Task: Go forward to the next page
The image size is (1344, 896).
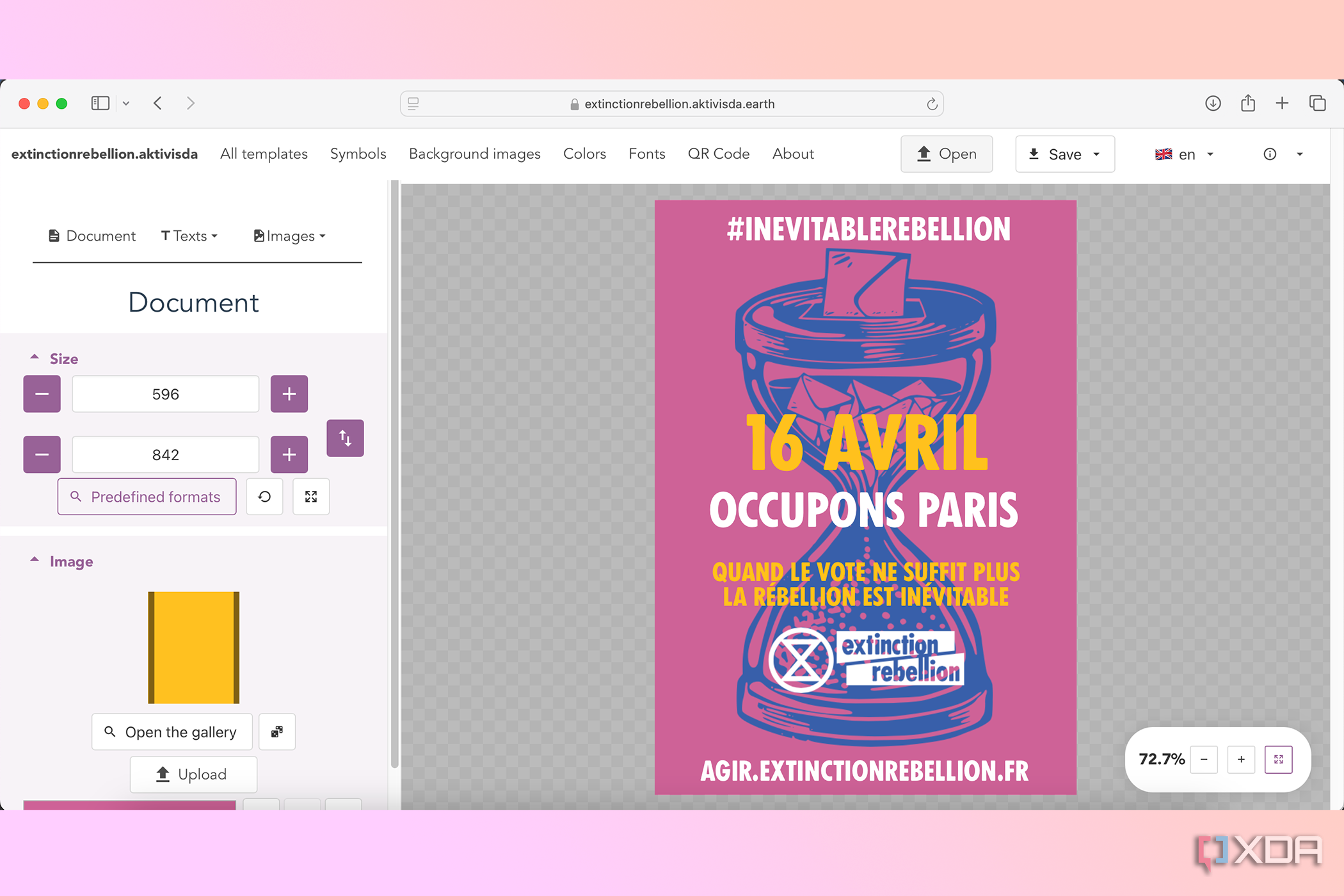Action: pos(190,103)
